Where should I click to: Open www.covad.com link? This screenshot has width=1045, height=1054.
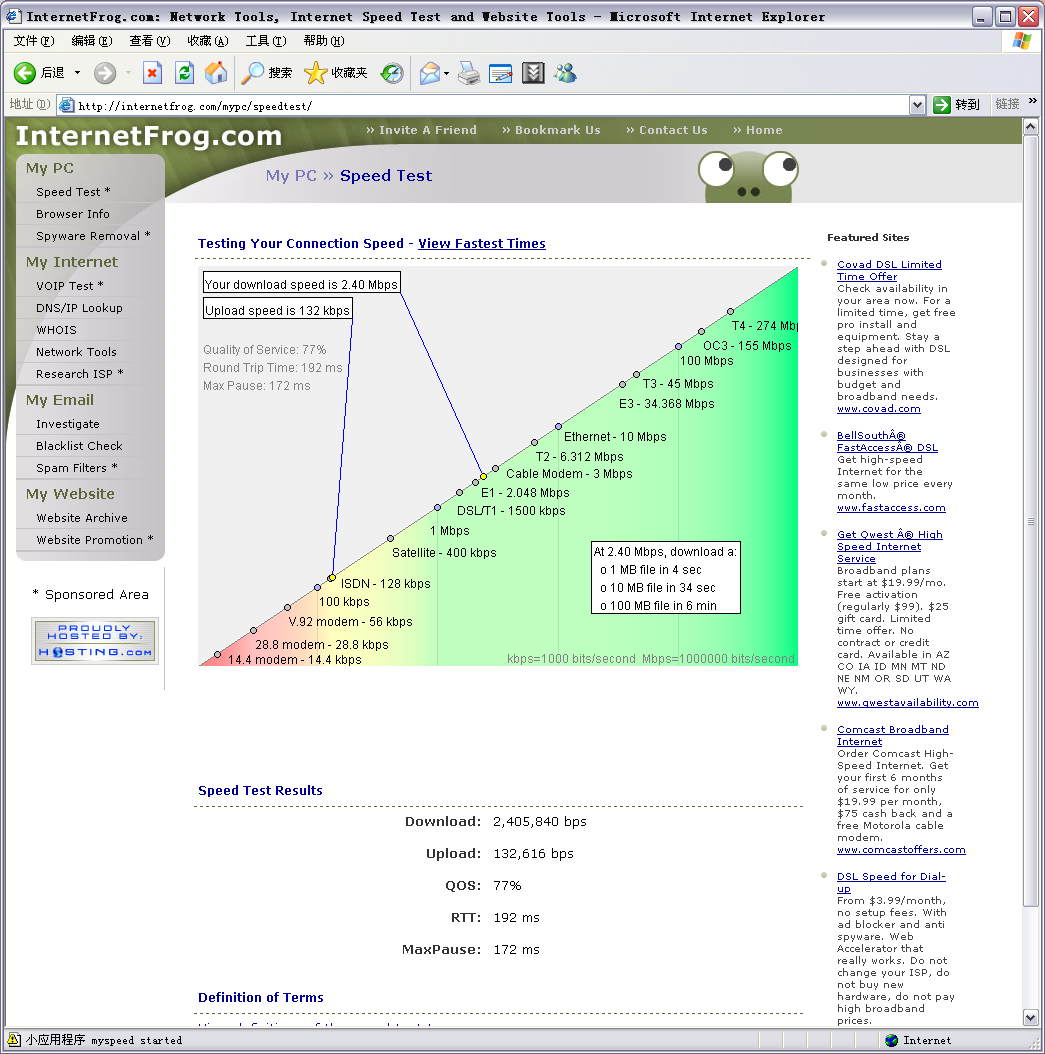[x=878, y=409]
